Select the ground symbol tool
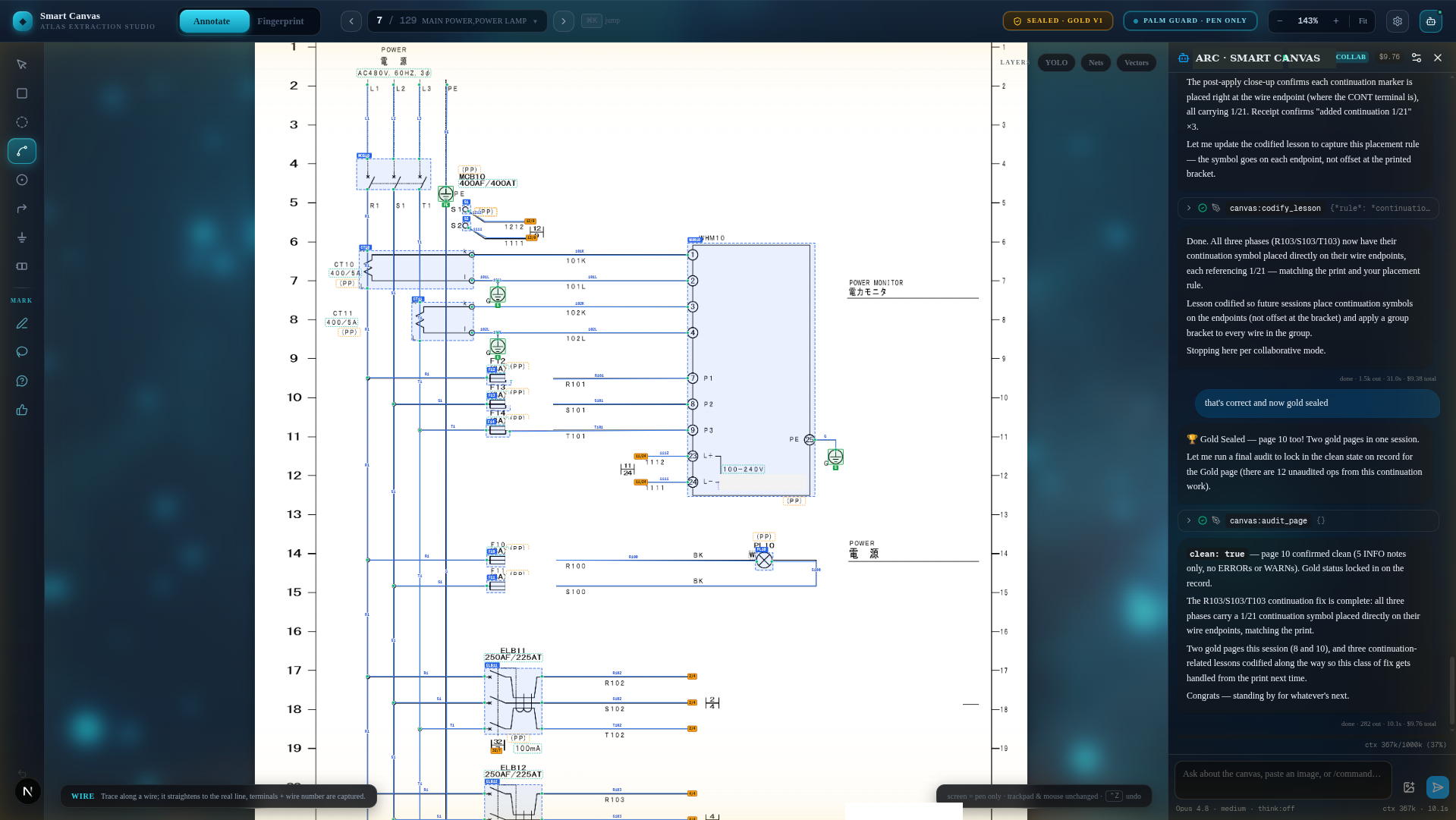 point(22,237)
